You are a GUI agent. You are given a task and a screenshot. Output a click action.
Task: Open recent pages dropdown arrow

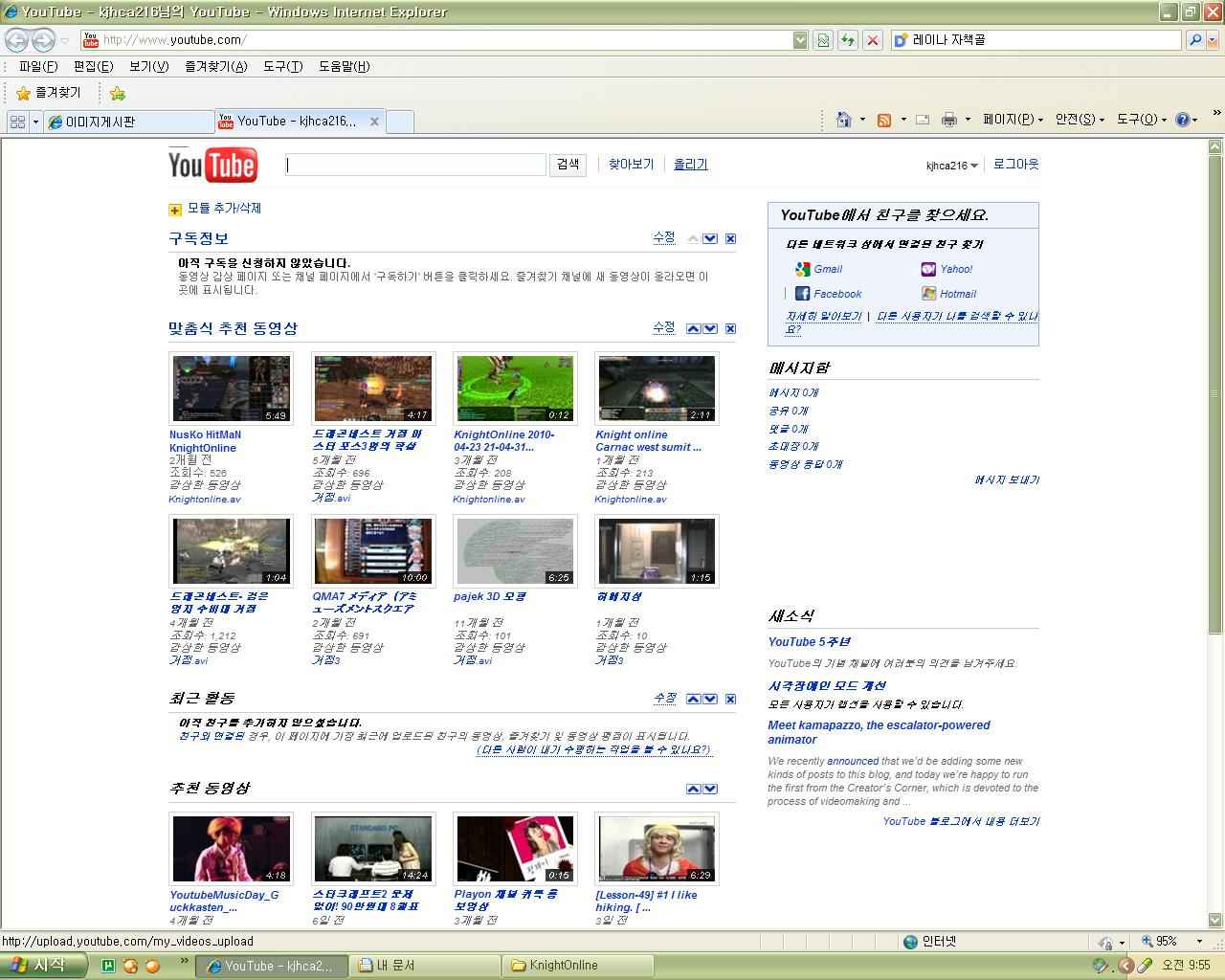pyautogui.click(x=64, y=40)
